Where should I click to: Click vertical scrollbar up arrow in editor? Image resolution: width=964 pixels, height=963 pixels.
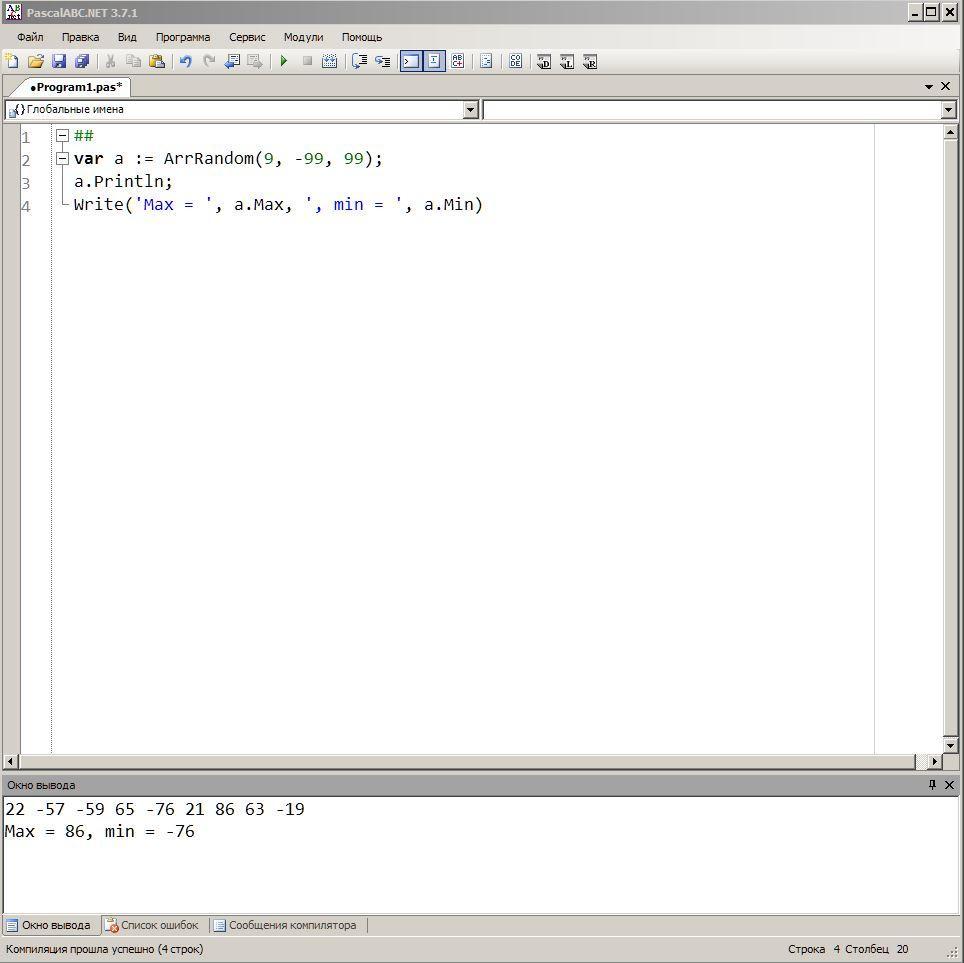point(950,132)
